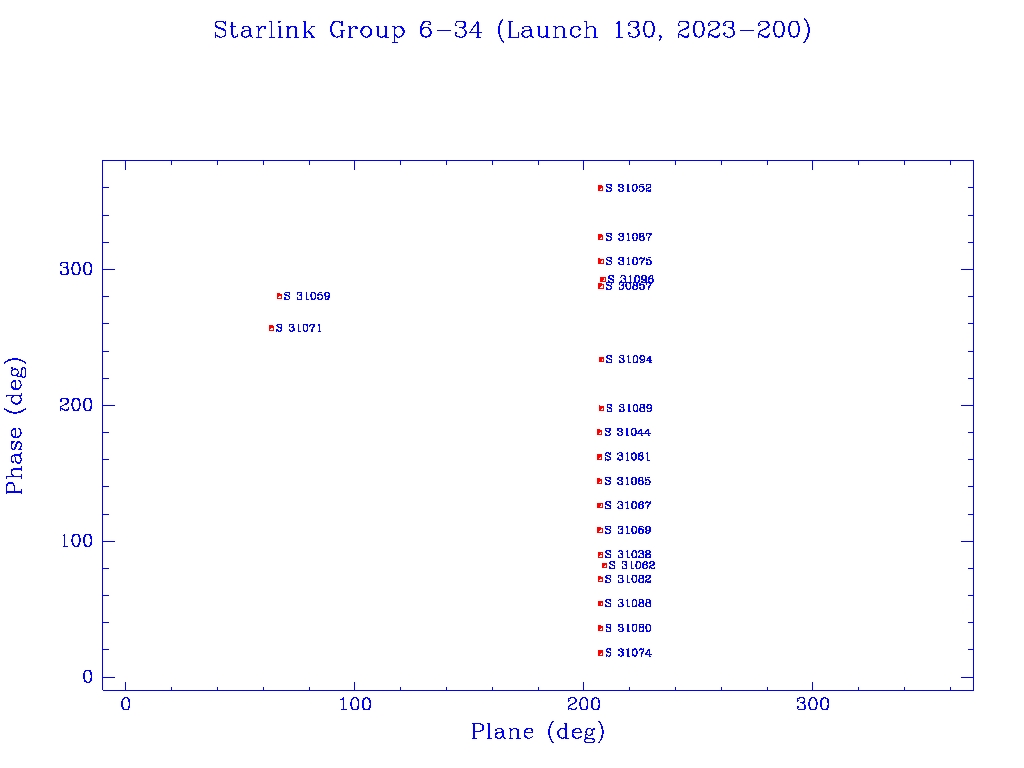Screen dimensions: 1024x768
Task: Click the Phase (deg) y-axis label
Action: pyautogui.click(x=15, y=426)
